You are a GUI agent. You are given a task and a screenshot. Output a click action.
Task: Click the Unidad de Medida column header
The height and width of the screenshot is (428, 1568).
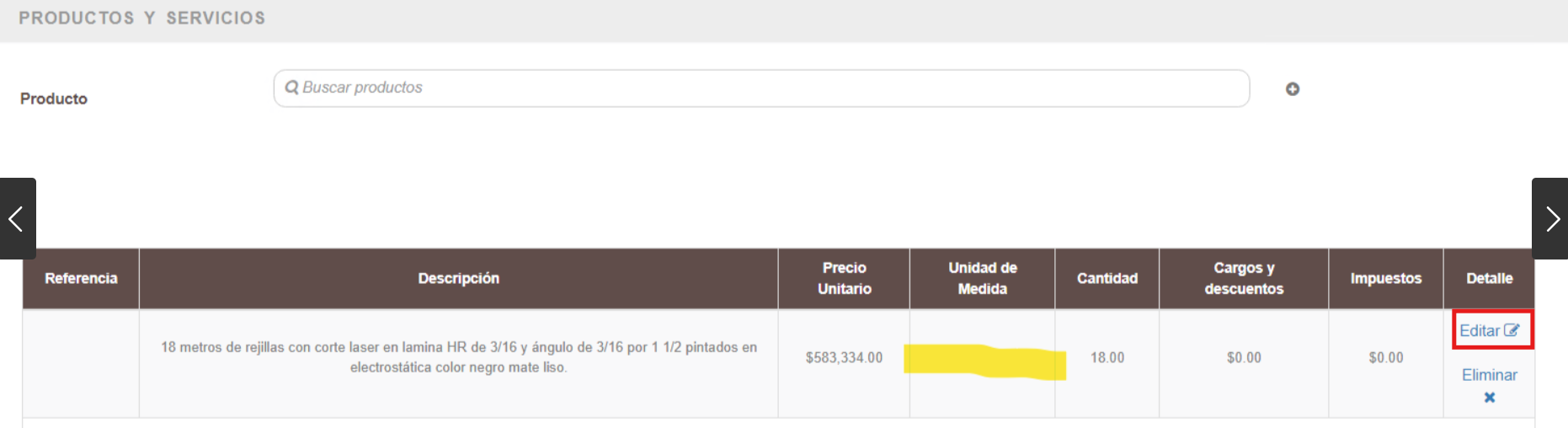click(x=982, y=278)
